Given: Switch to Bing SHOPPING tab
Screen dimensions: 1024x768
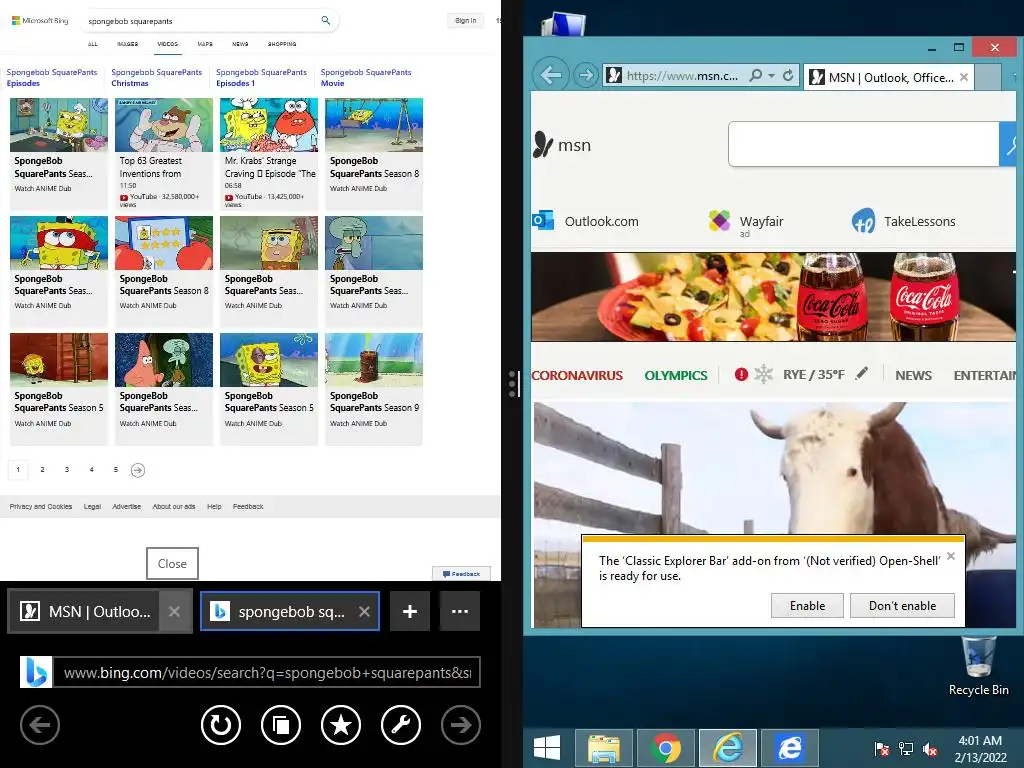Looking at the screenshot, I should click(x=281, y=44).
